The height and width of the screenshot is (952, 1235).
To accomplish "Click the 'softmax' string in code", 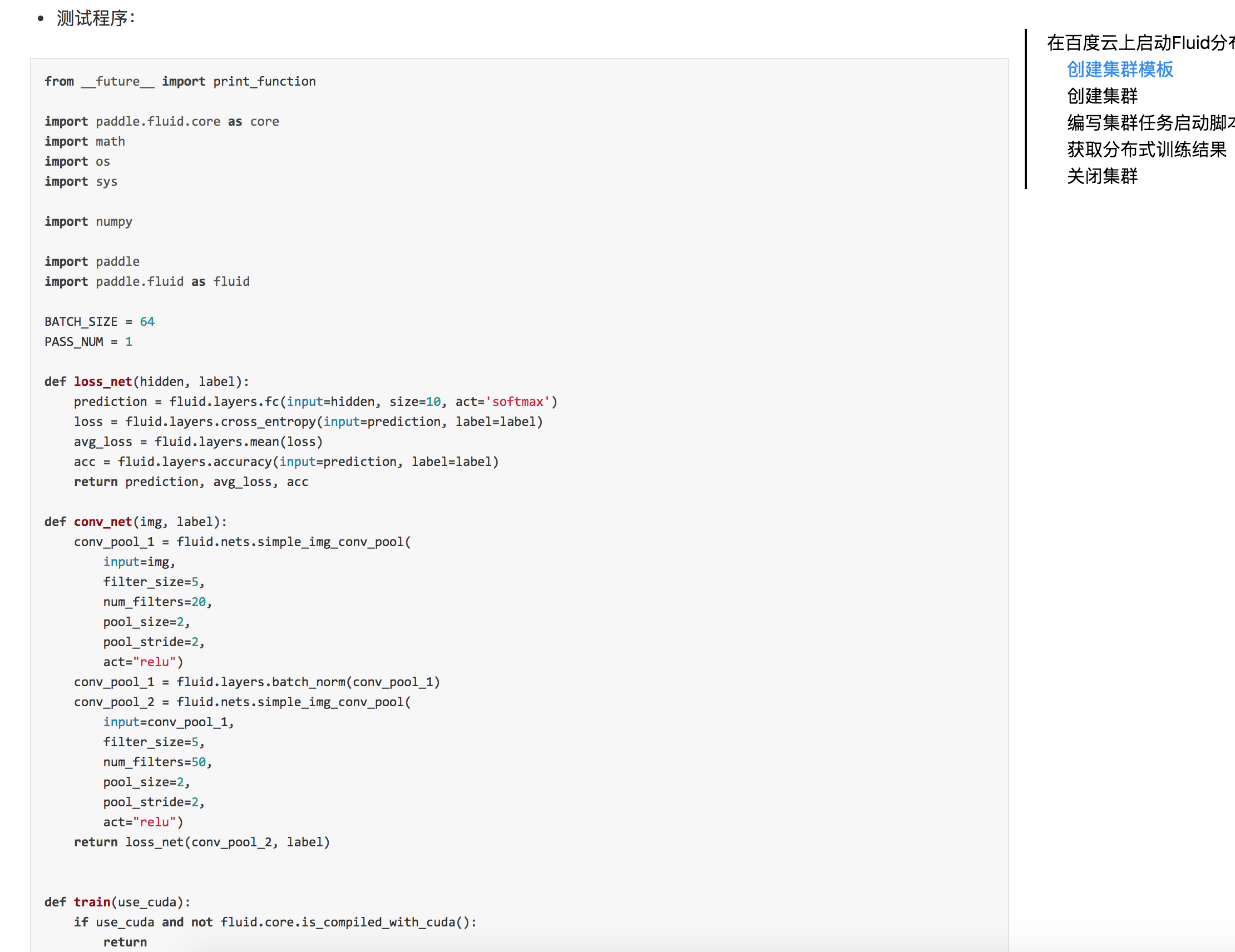I will 517,401.
